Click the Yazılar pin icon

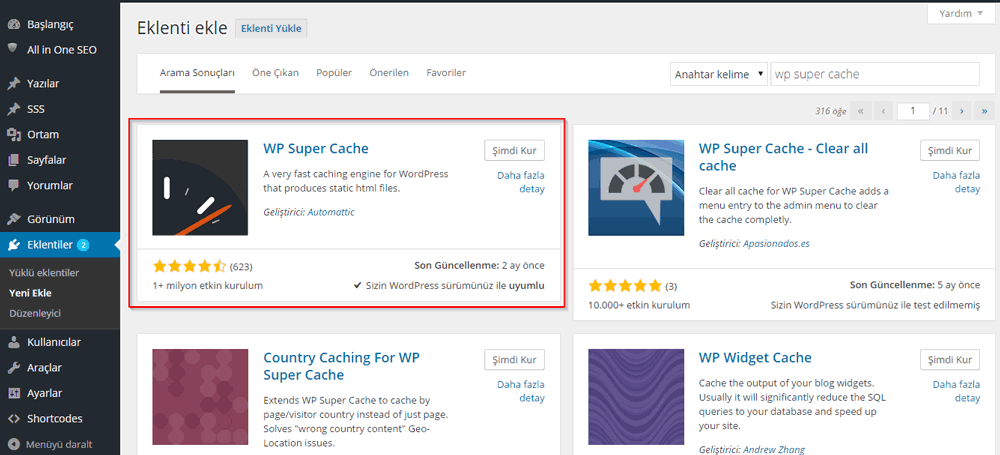13,84
